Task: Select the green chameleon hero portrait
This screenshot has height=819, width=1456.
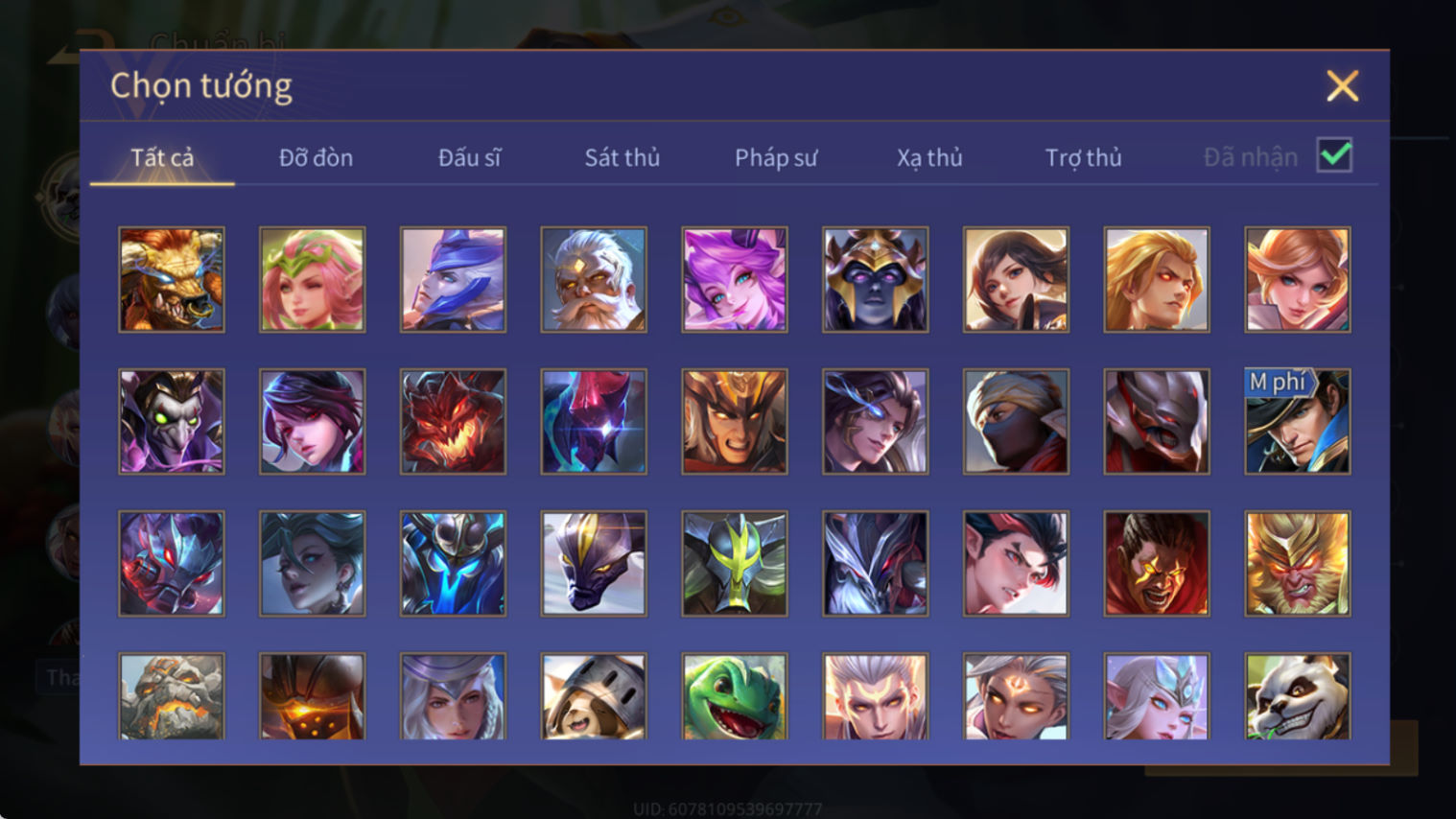Action: tap(735, 697)
